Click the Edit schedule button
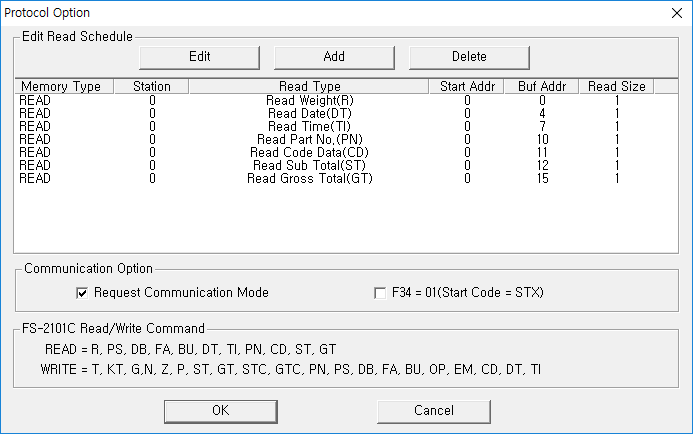This screenshot has width=693, height=434. [x=199, y=57]
